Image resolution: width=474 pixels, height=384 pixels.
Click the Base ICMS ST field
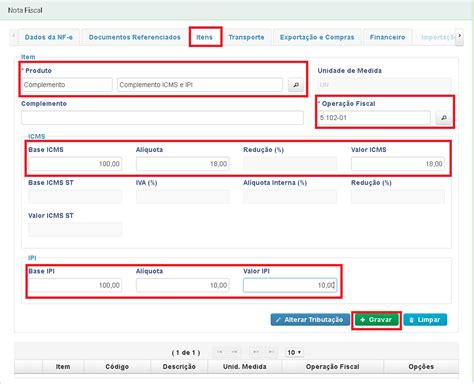pos(75,197)
